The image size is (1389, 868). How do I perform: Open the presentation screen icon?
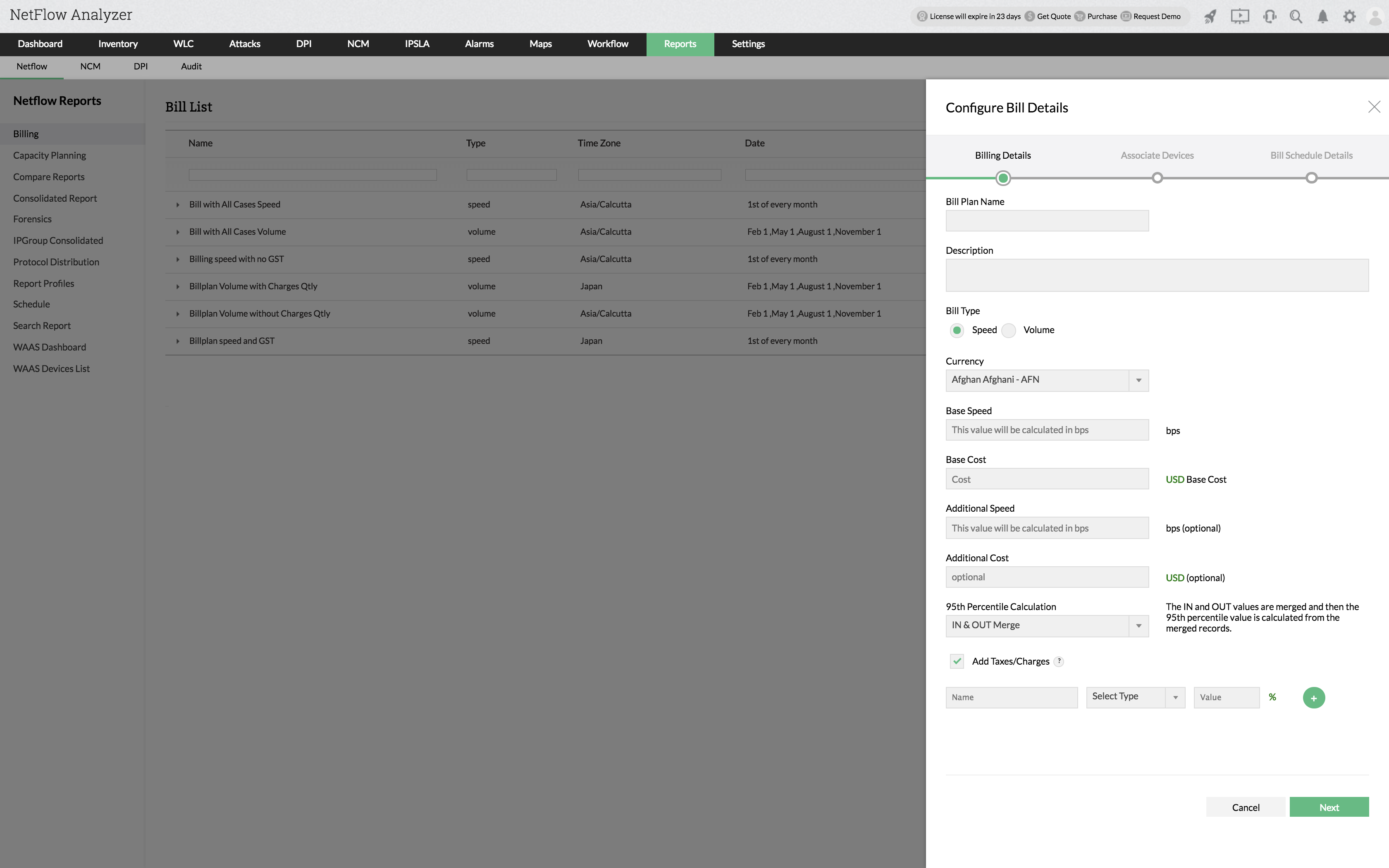click(x=1240, y=17)
